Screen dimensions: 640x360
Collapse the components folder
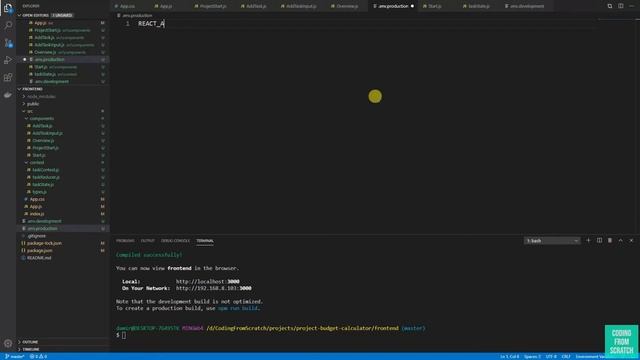coord(27,118)
